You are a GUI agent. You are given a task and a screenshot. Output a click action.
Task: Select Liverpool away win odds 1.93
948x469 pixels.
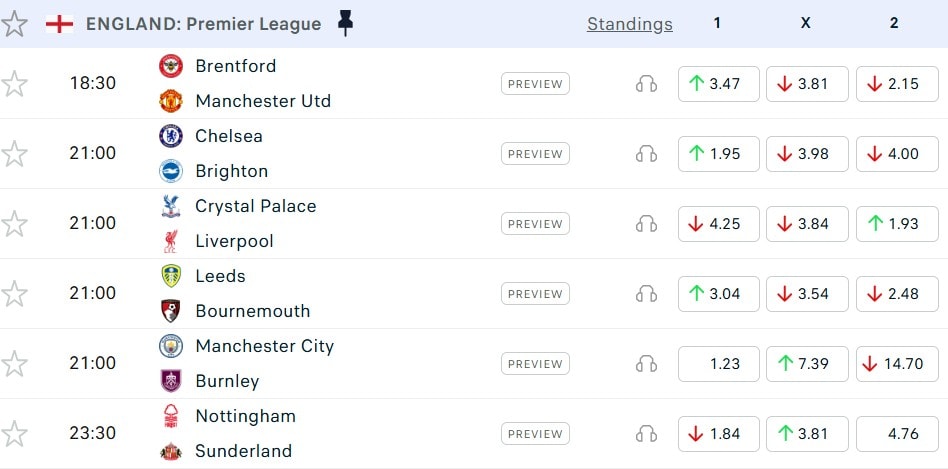click(x=896, y=224)
